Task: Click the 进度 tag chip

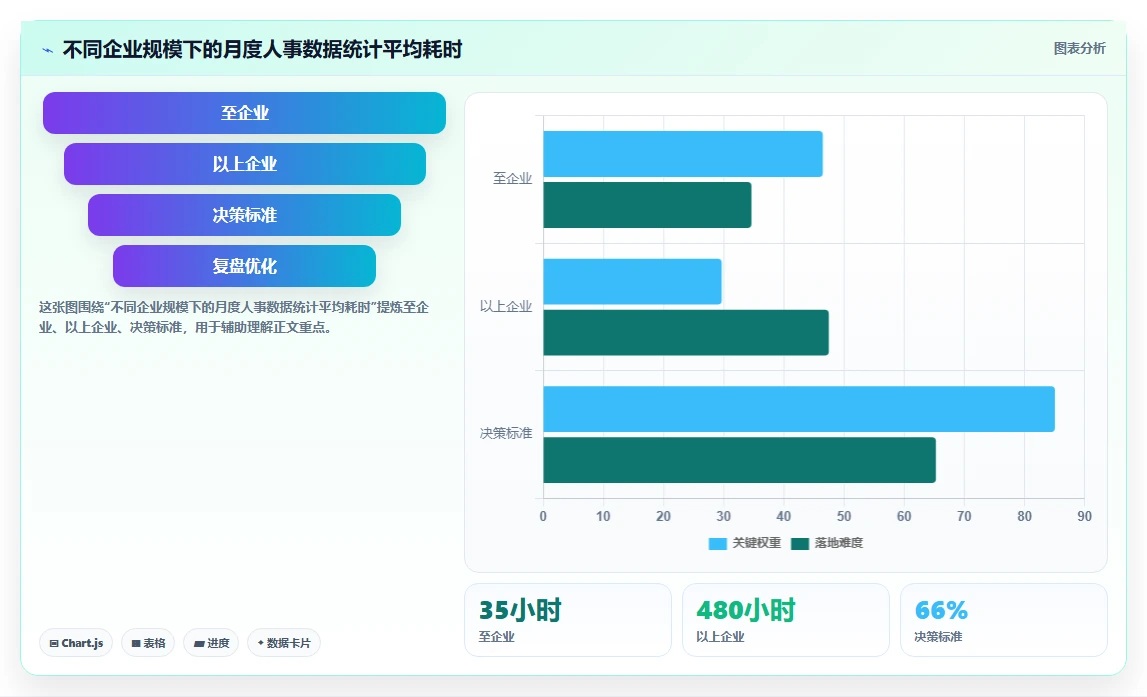Action: tap(211, 643)
